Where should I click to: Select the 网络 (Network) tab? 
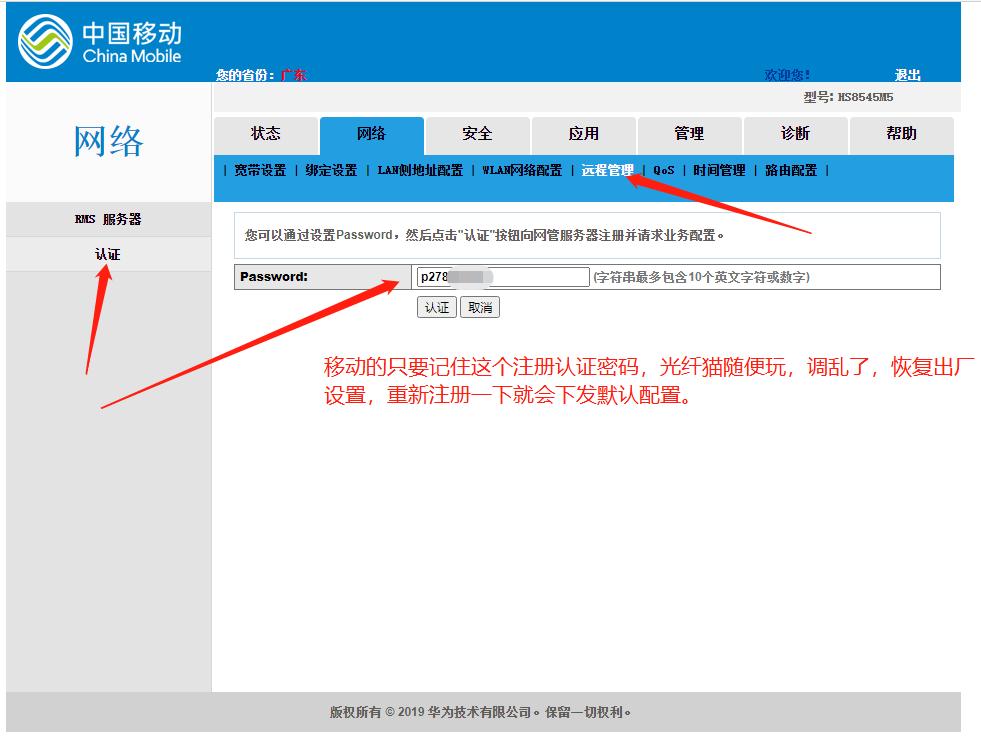tap(371, 134)
